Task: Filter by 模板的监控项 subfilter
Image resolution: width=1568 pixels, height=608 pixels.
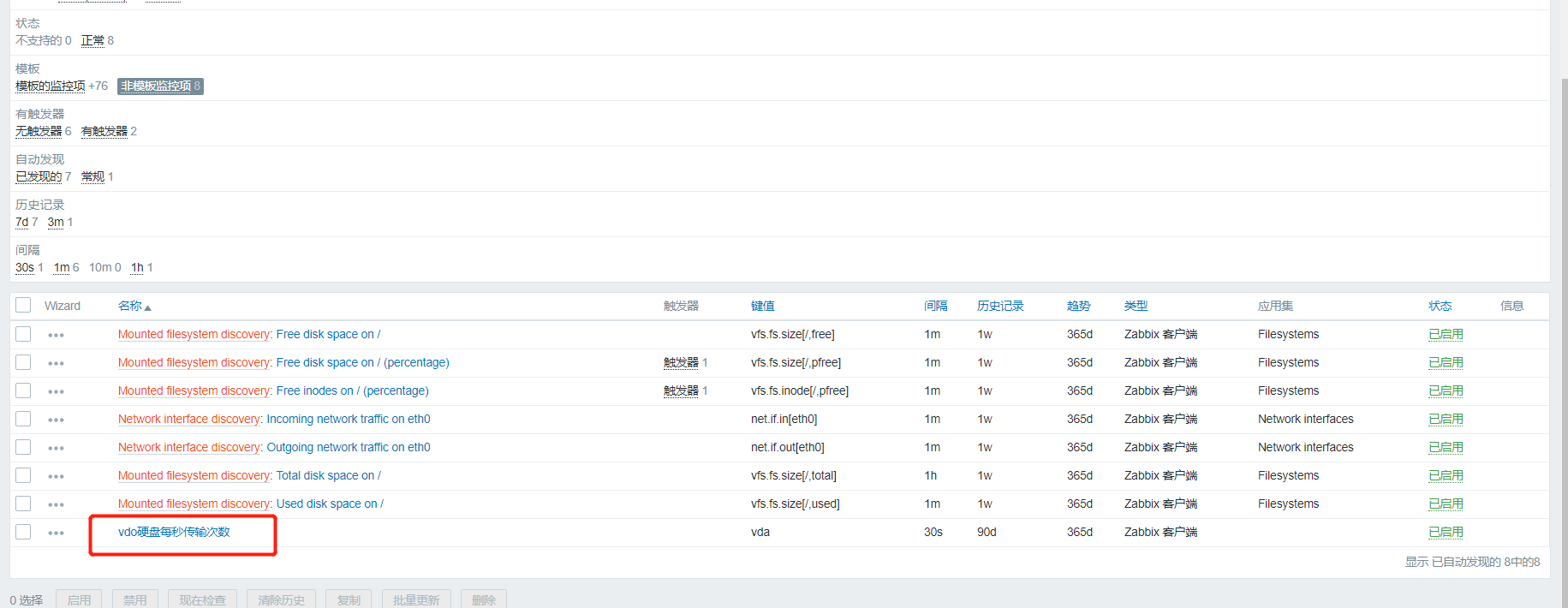Action: pyautogui.click(x=51, y=86)
